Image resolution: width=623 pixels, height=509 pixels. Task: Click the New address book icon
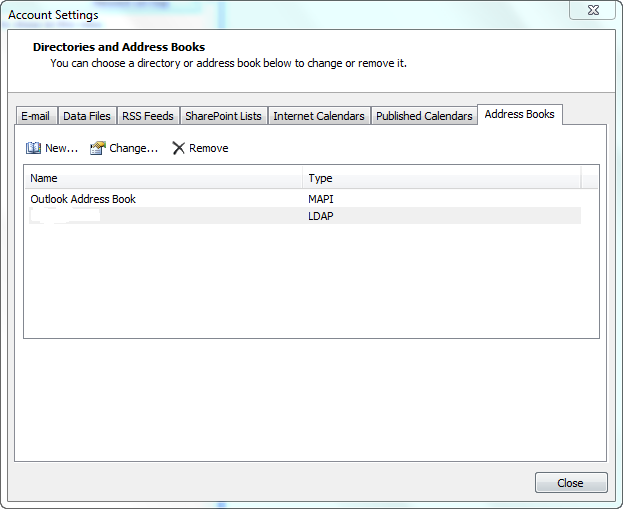coord(33,148)
